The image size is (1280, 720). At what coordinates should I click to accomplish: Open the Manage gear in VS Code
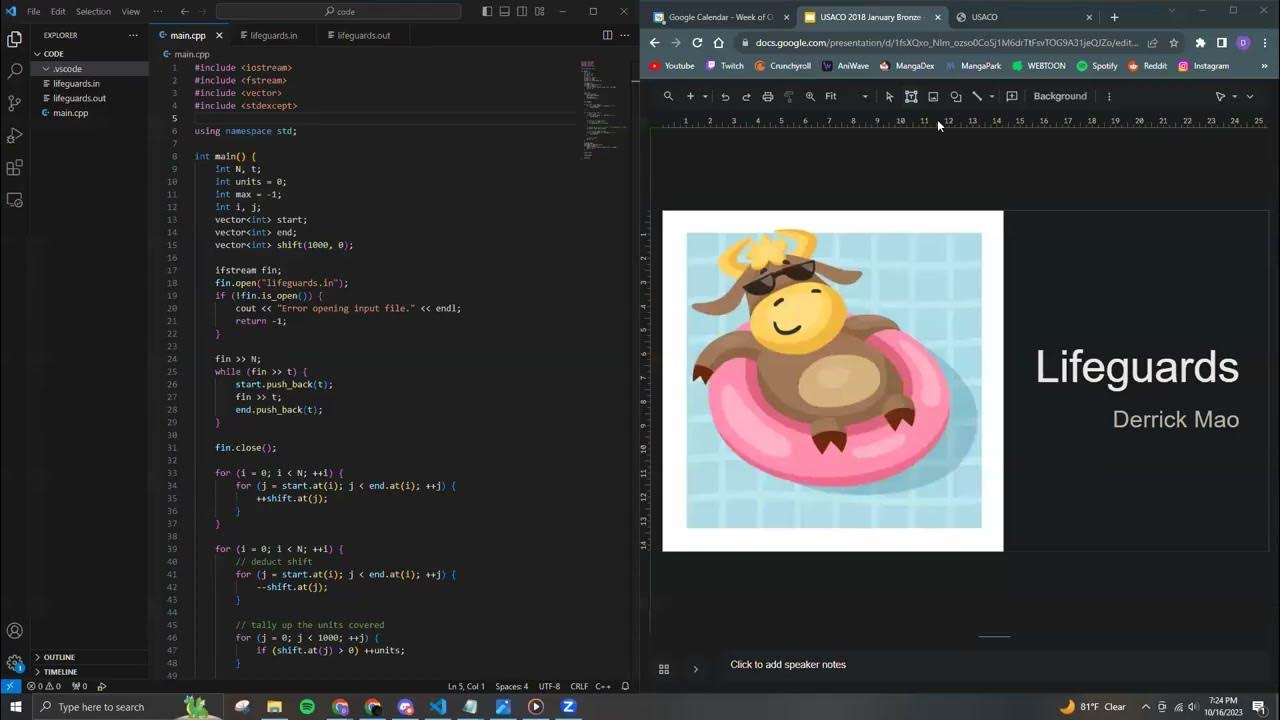click(14, 663)
